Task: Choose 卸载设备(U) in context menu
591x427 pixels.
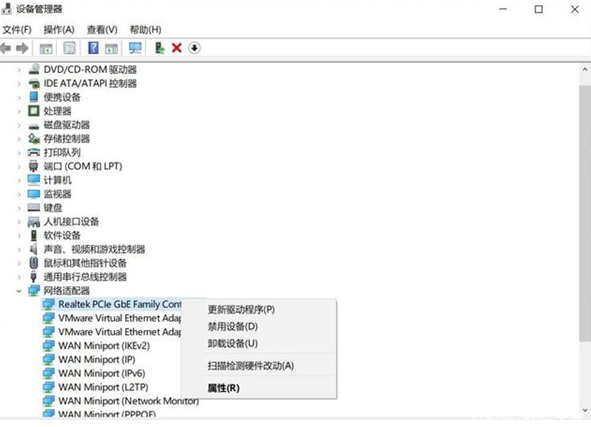Action: click(x=233, y=343)
